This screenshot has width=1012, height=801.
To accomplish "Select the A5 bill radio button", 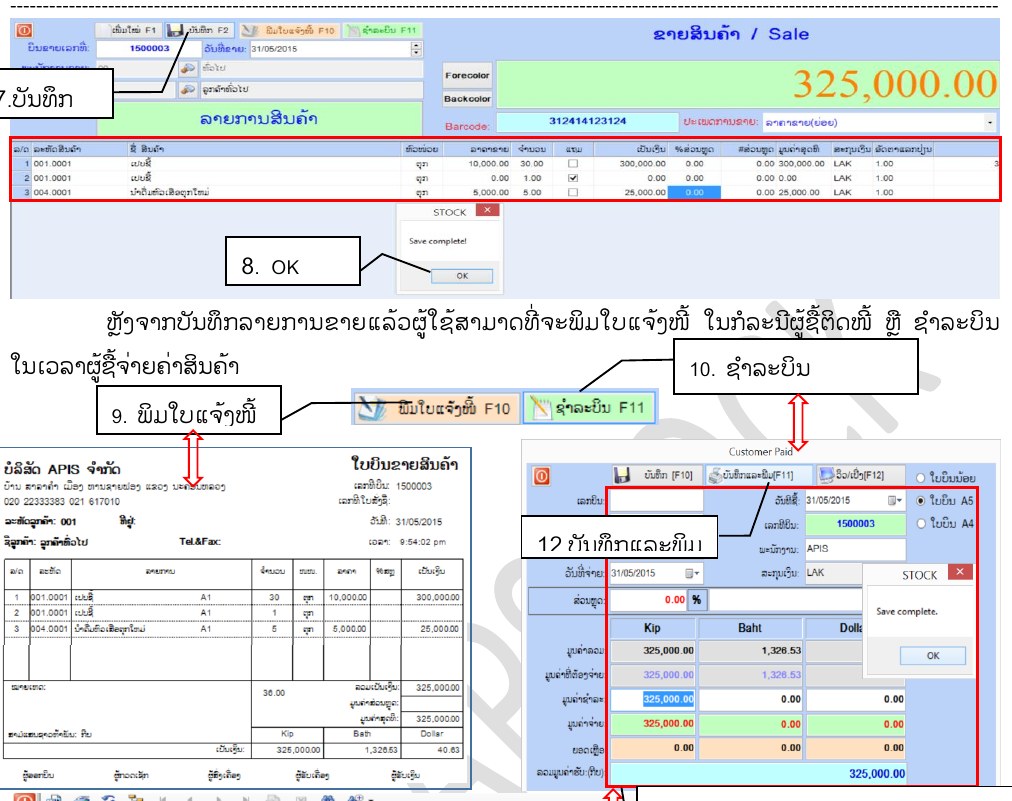I will tap(921, 500).
